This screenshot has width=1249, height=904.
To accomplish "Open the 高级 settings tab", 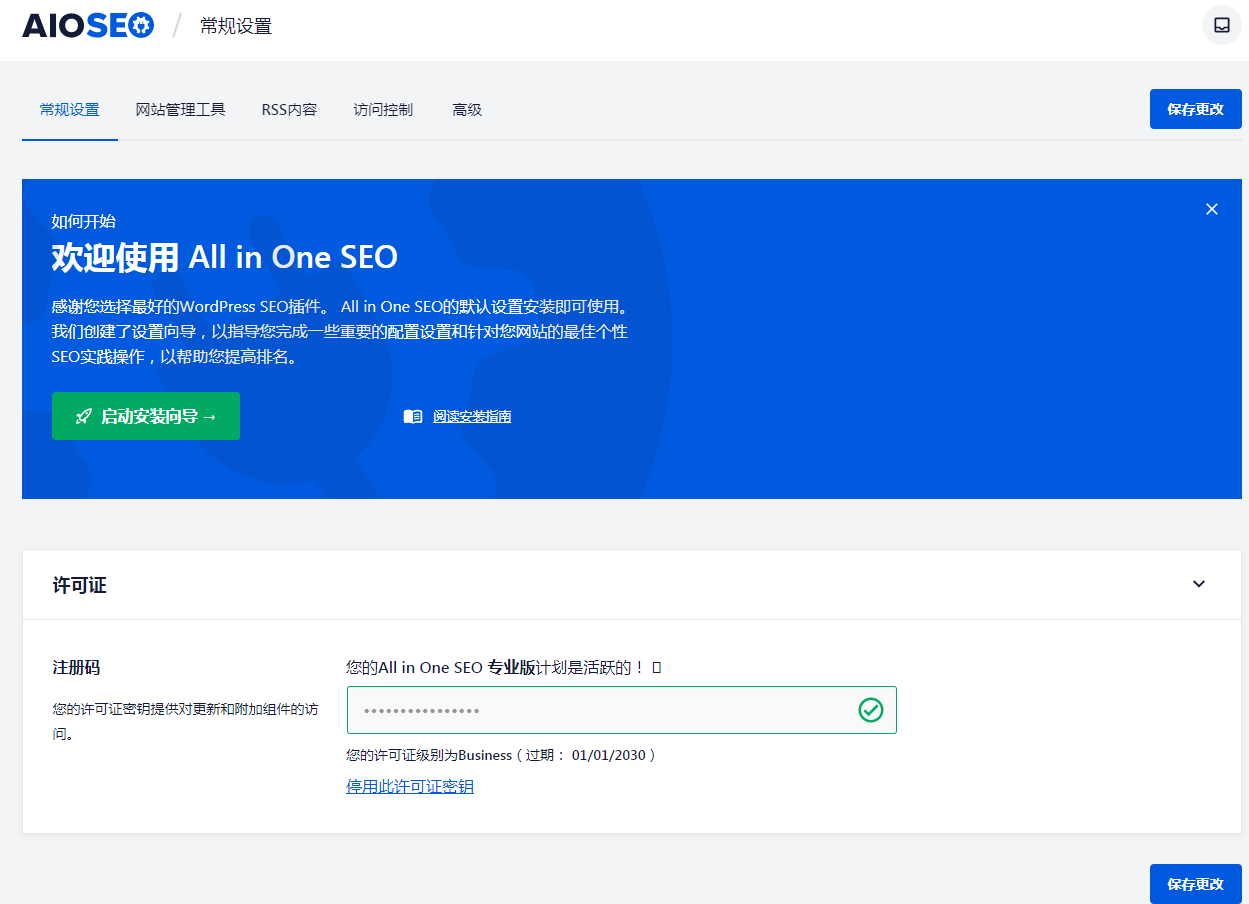I will click(x=465, y=109).
